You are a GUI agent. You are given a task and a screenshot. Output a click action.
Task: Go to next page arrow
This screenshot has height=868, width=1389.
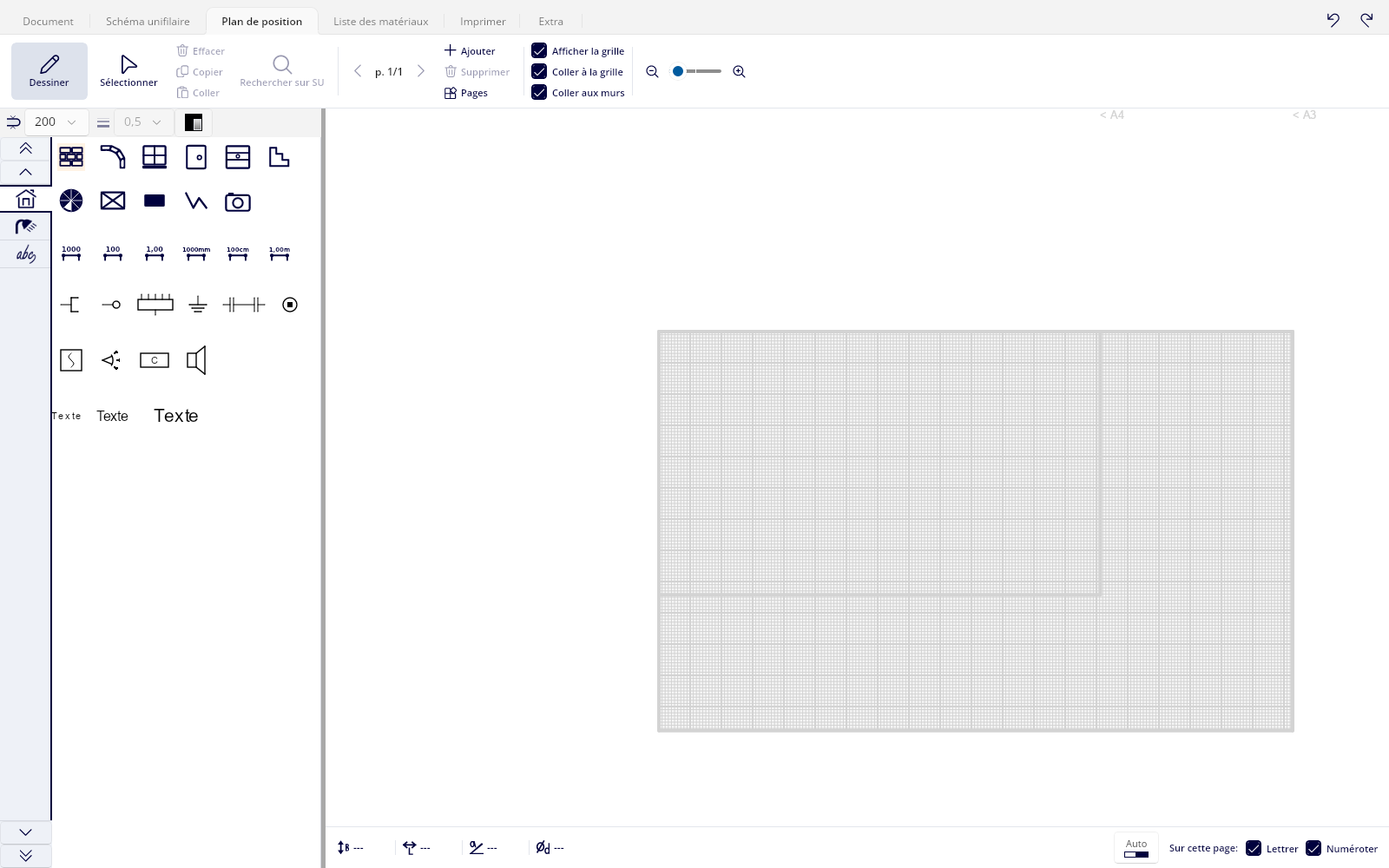(x=421, y=71)
